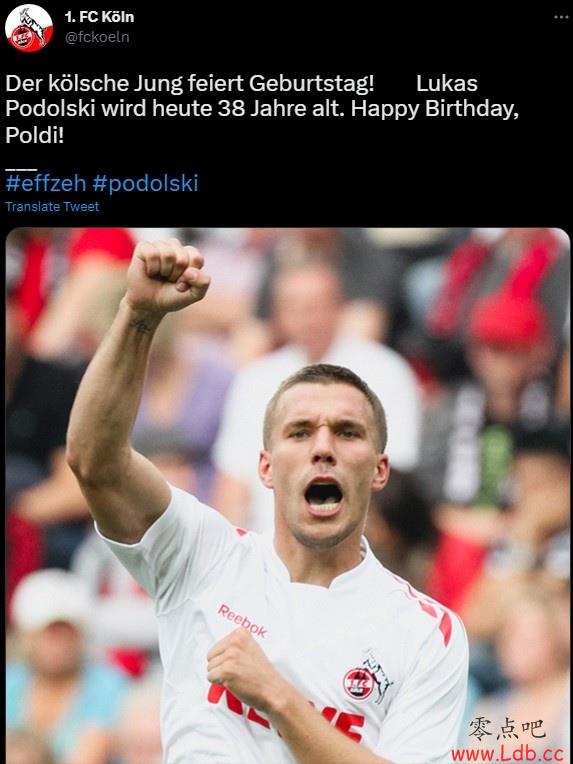Image resolution: width=573 pixels, height=764 pixels.
Task: Click the www.Ldb.cc watermark link
Action: (507, 754)
